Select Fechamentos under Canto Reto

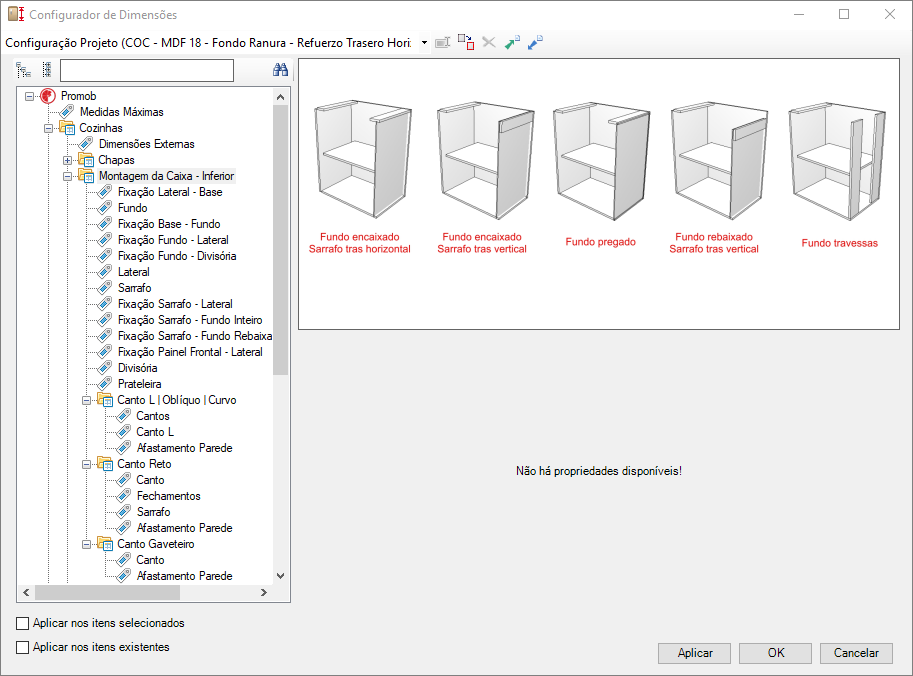click(x=168, y=496)
